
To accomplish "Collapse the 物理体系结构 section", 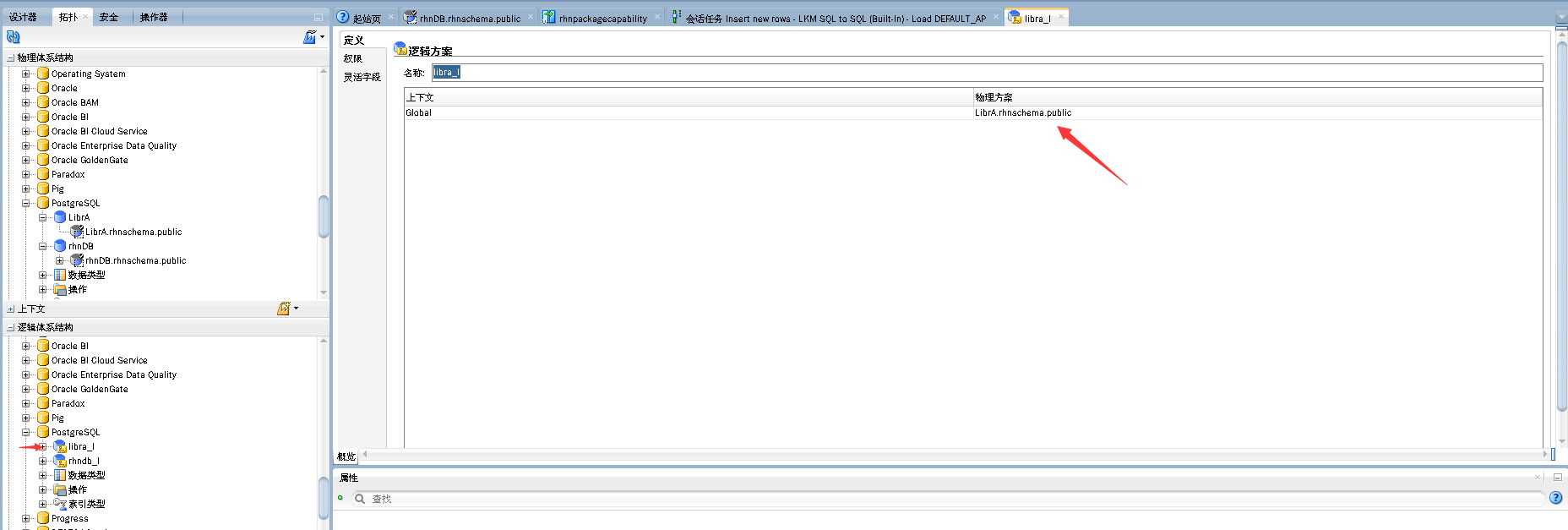I will pos(11,58).
